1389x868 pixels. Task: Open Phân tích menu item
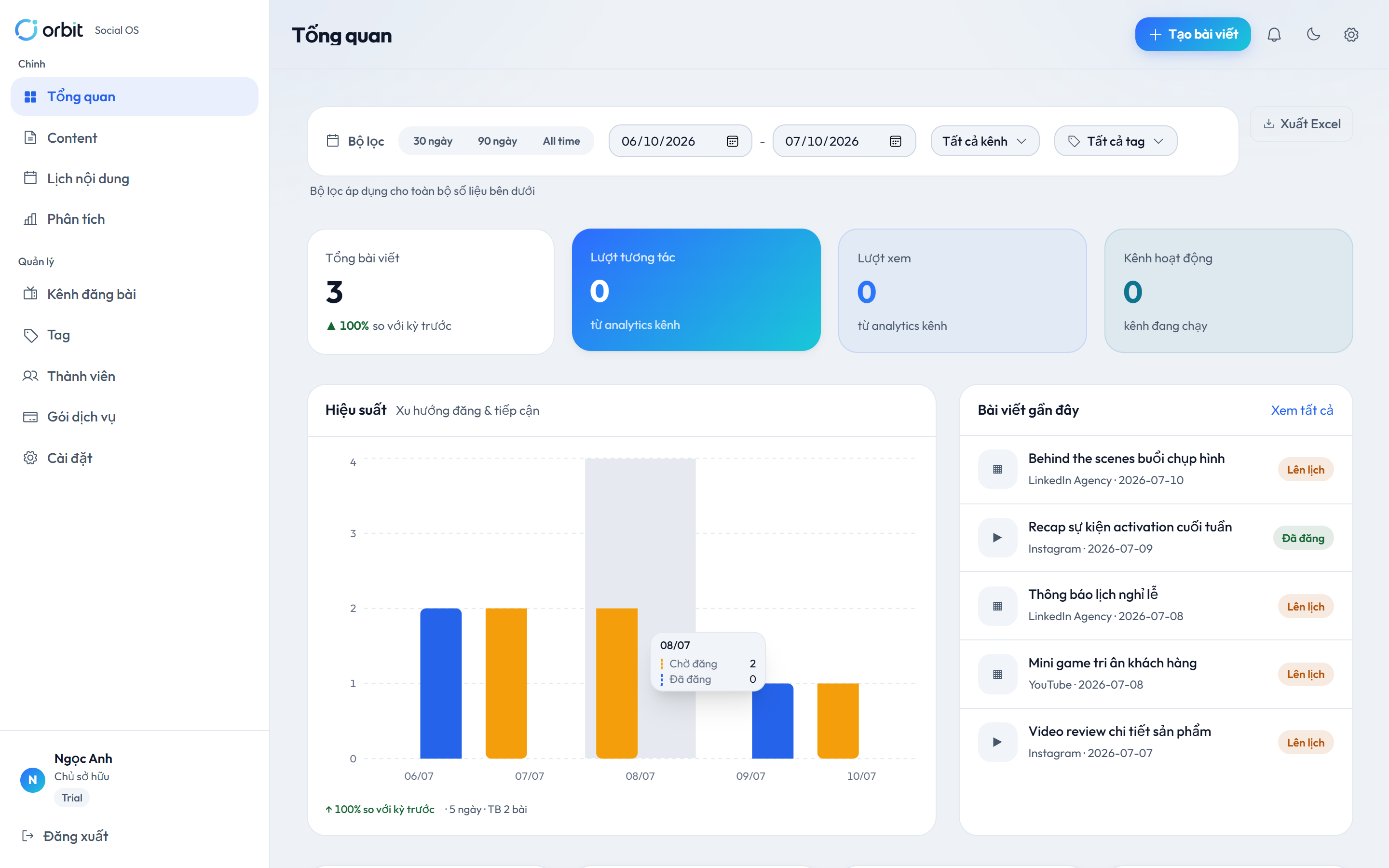(134, 219)
